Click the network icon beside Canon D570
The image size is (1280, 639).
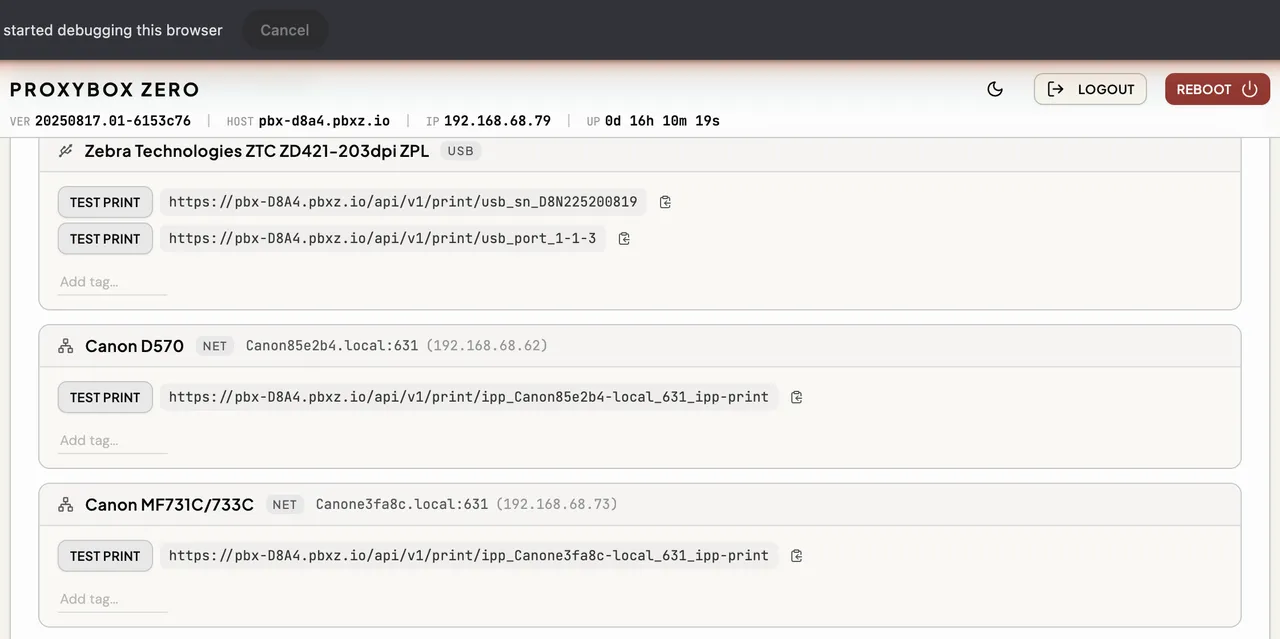pos(66,346)
